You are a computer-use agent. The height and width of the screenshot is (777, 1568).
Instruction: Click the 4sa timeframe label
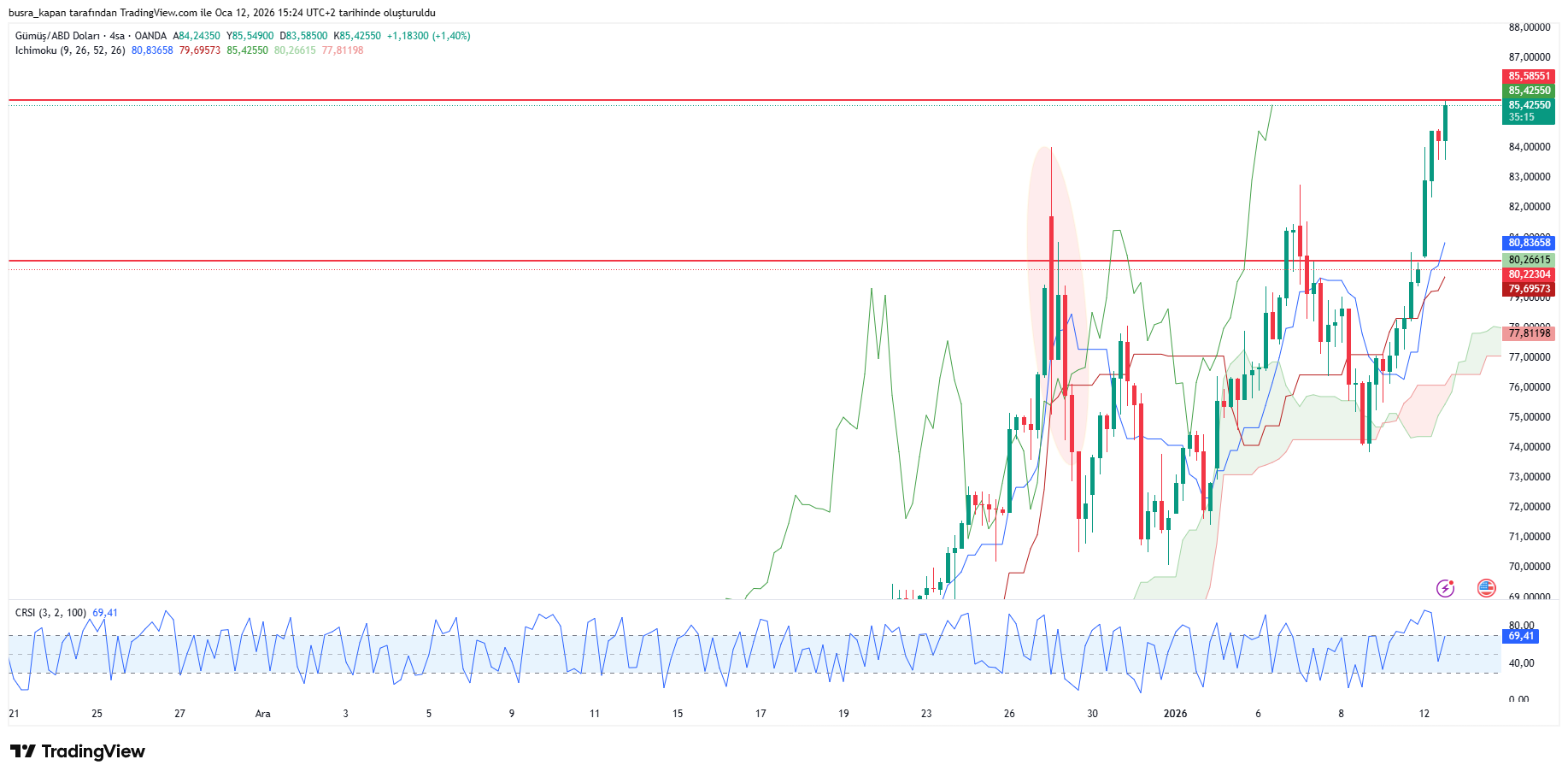(117, 36)
